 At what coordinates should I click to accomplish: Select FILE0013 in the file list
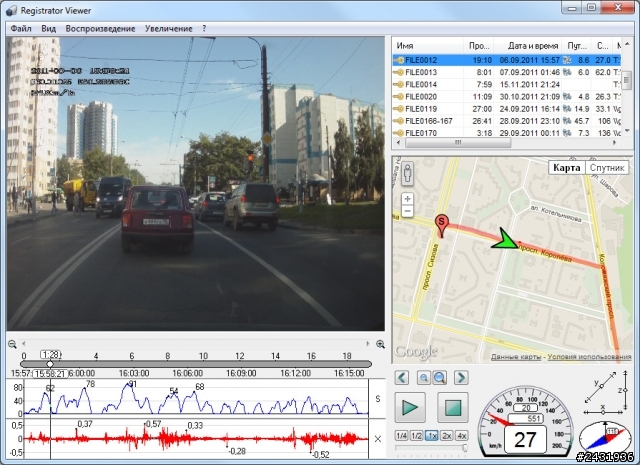(x=507, y=72)
